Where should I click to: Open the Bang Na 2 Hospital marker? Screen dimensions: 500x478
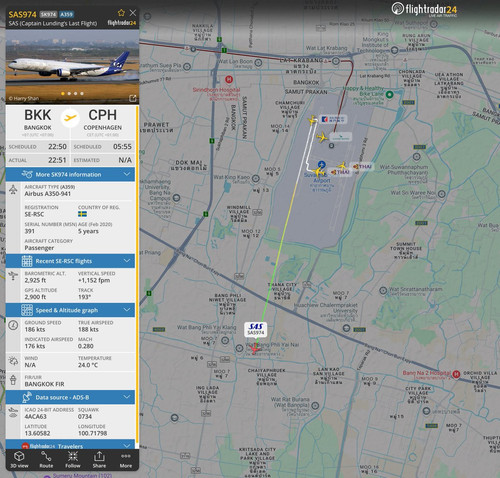[x=456, y=374]
